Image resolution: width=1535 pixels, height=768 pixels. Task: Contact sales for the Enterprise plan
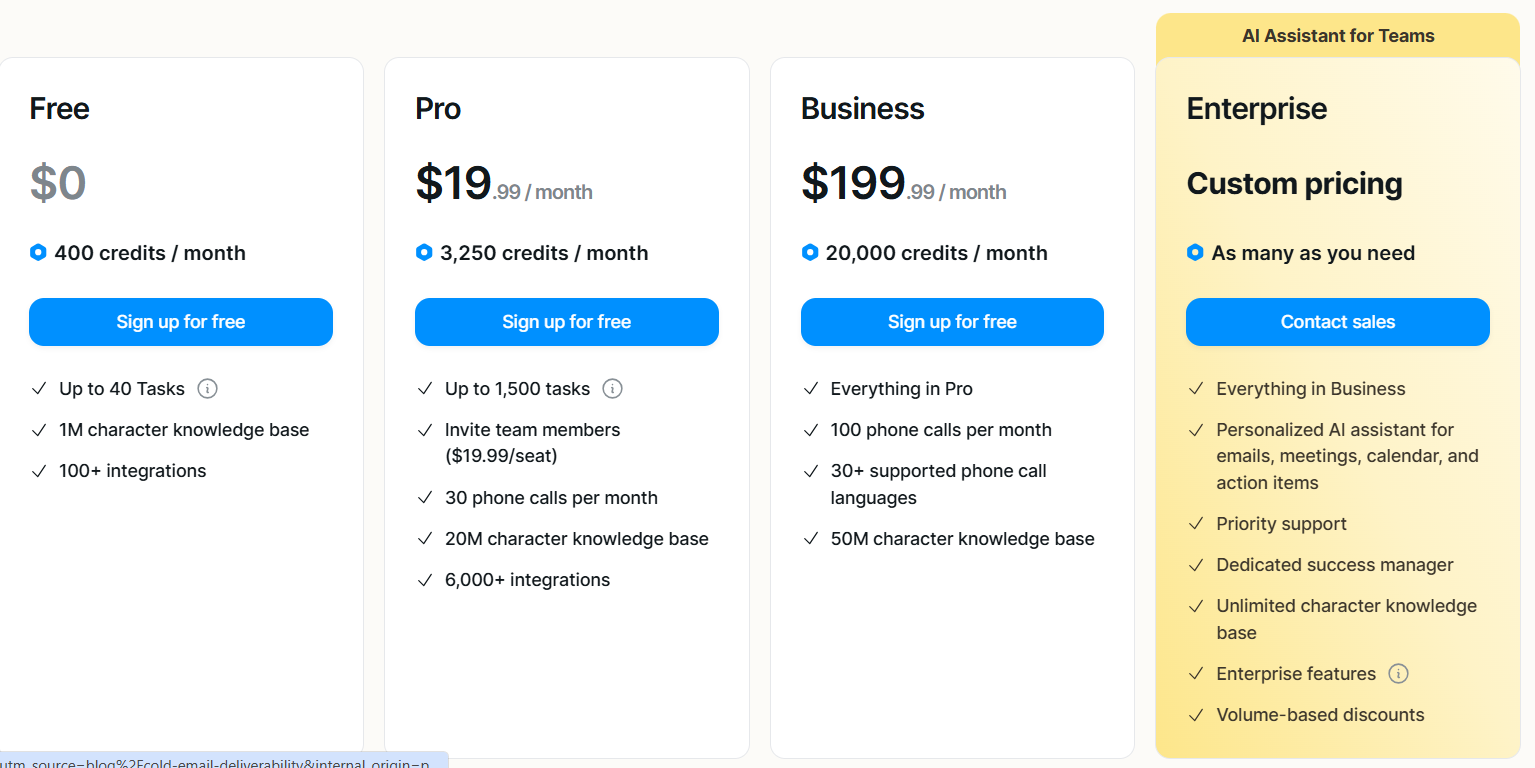point(1337,321)
